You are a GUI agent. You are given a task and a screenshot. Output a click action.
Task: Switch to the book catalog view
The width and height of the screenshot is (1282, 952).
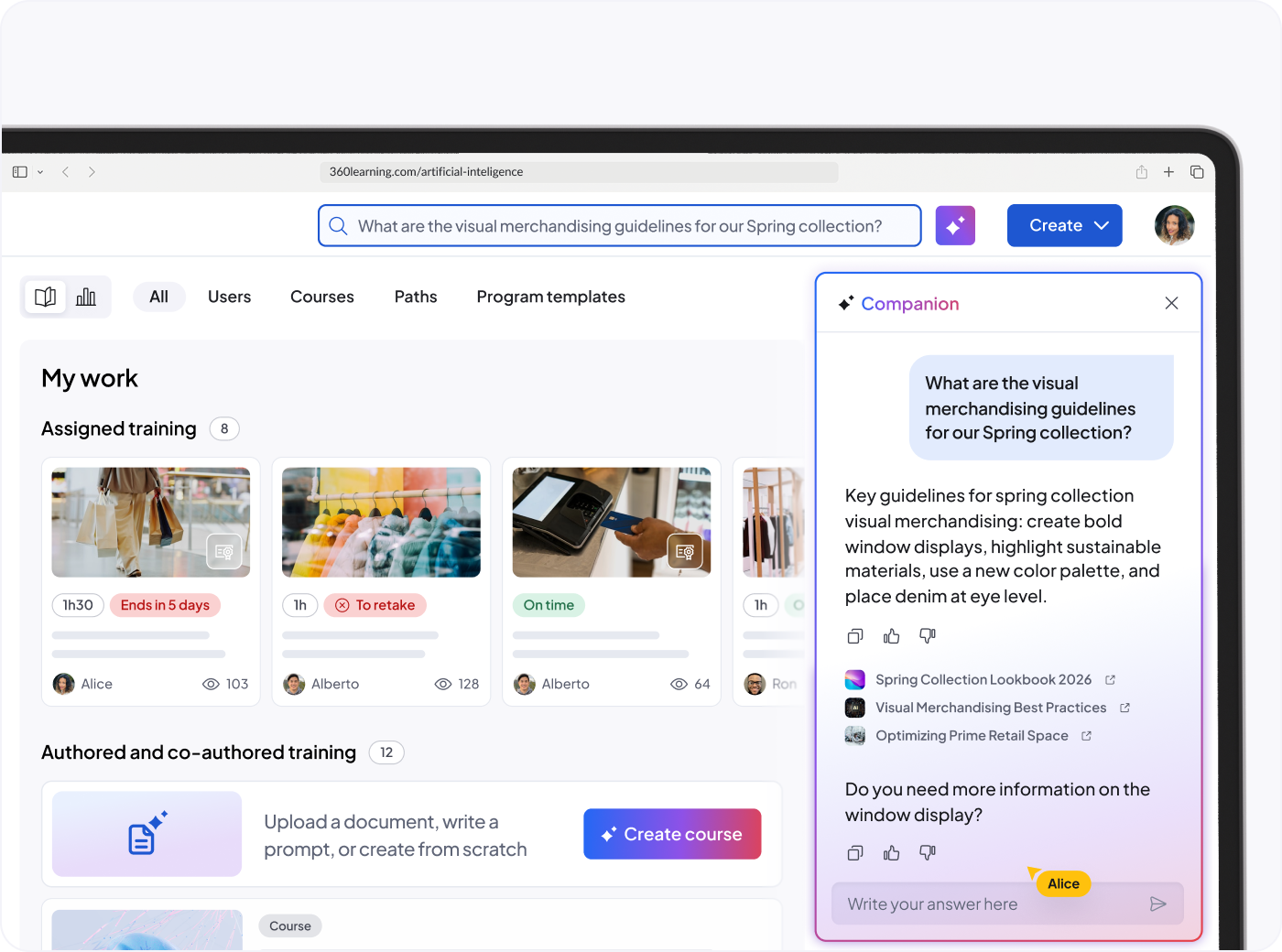pos(46,297)
